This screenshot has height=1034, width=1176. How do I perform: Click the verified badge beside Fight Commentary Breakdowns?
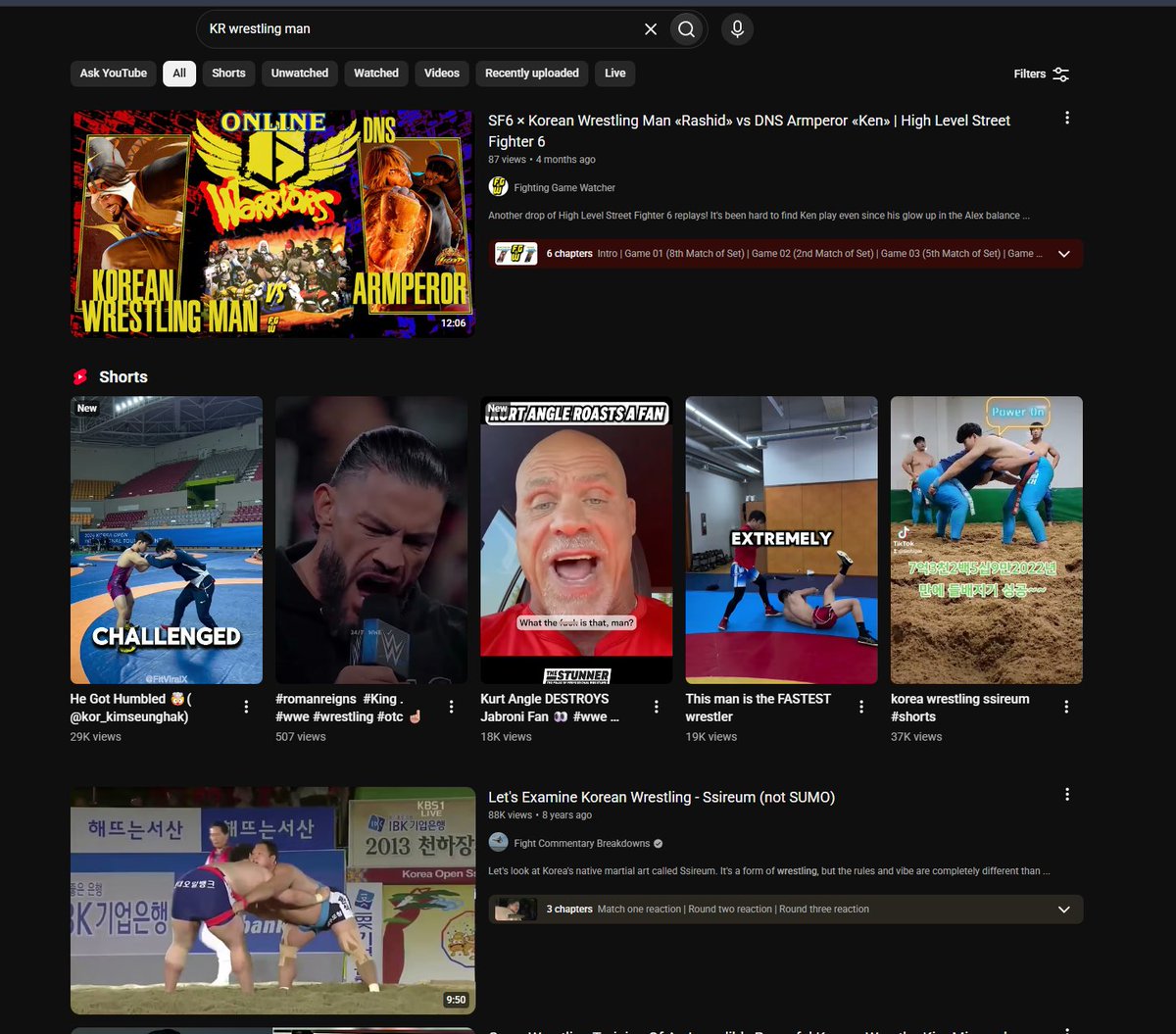(659, 844)
